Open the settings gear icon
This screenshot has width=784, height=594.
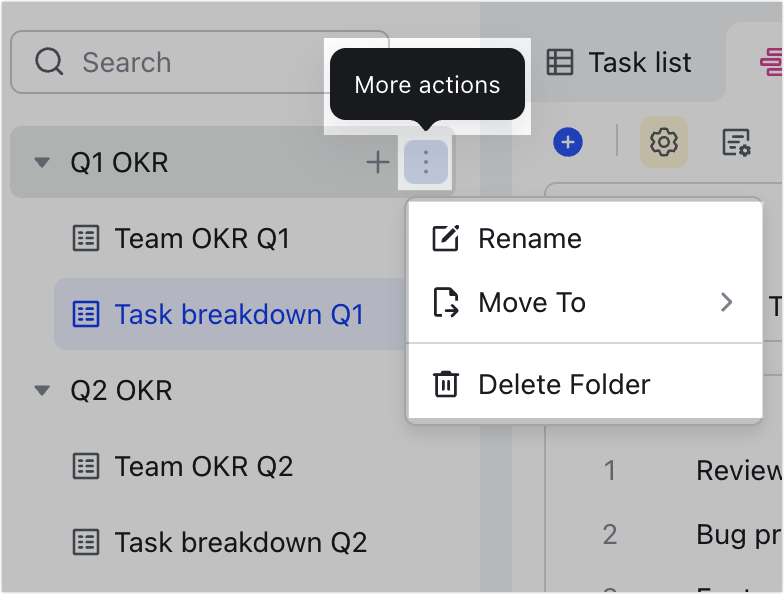(x=664, y=142)
